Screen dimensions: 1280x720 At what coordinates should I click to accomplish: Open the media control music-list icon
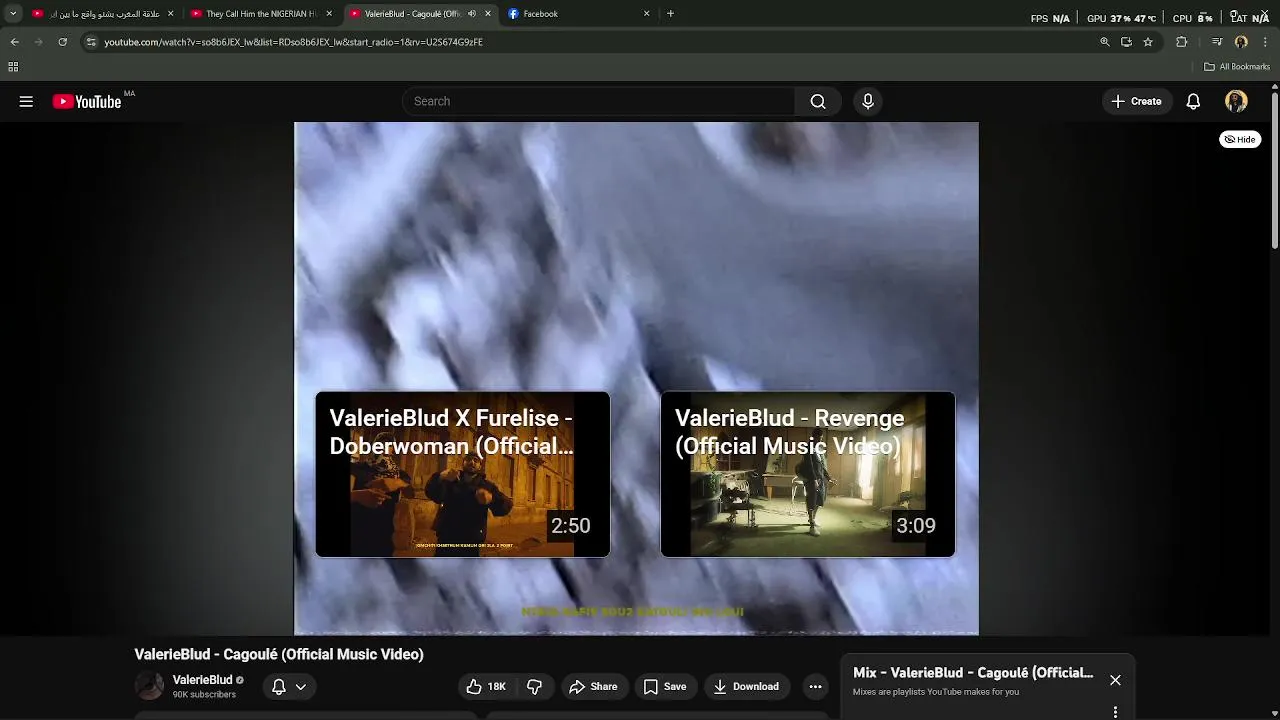click(x=1217, y=42)
